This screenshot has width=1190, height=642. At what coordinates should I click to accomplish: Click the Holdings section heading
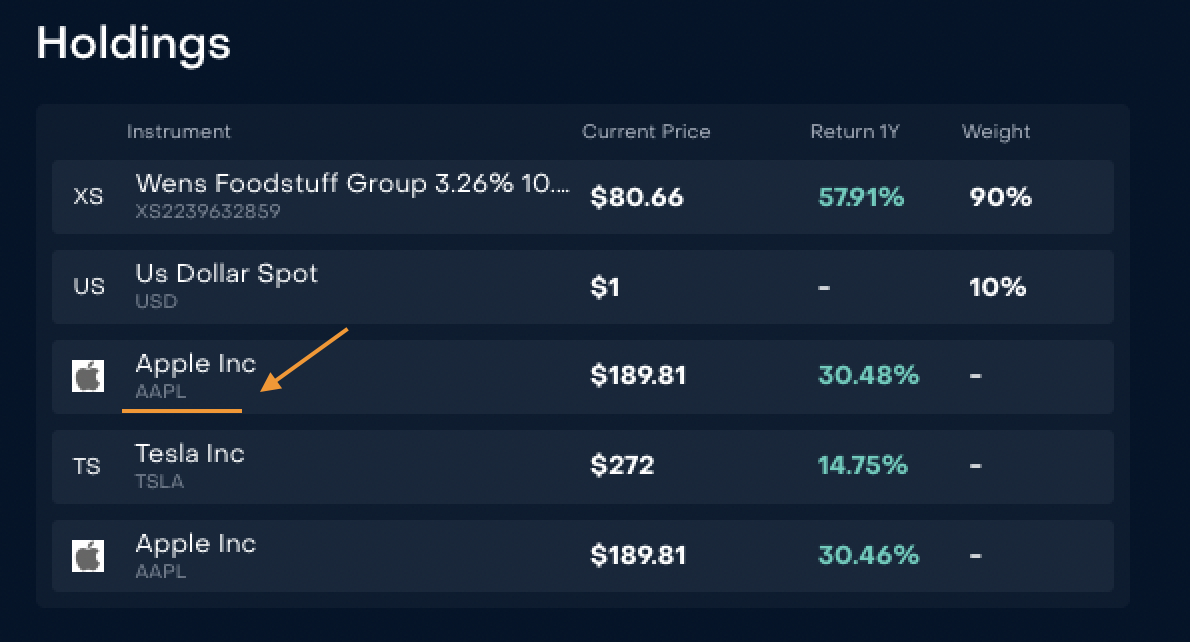coord(133,44)
